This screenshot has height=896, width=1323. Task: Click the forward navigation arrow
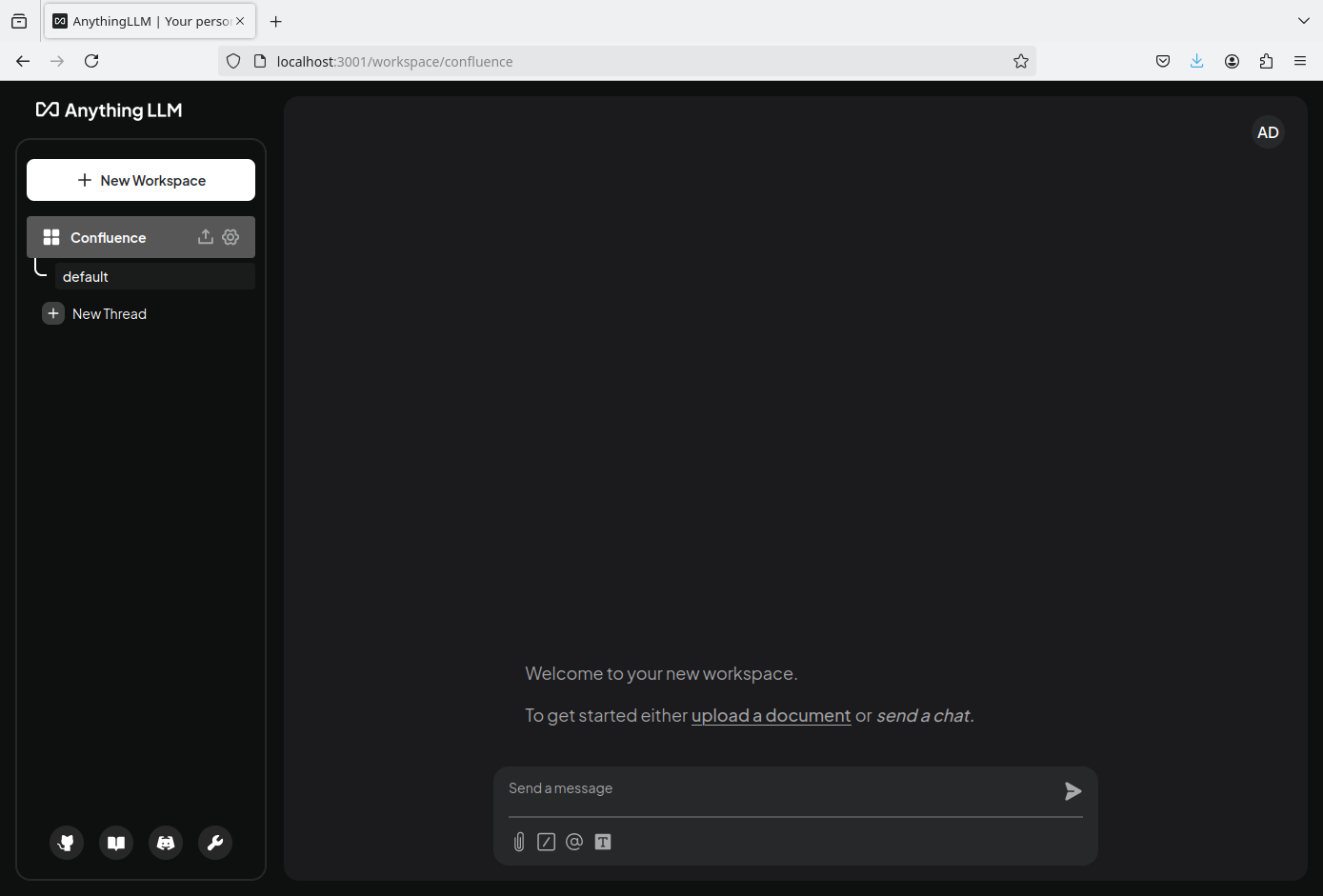(x=57, y=61)
